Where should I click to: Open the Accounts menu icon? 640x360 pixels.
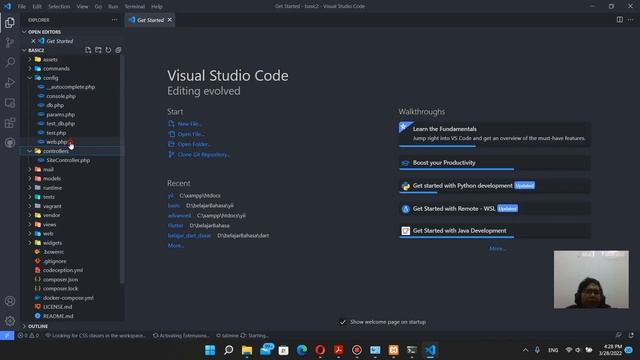tap(10, 301)
